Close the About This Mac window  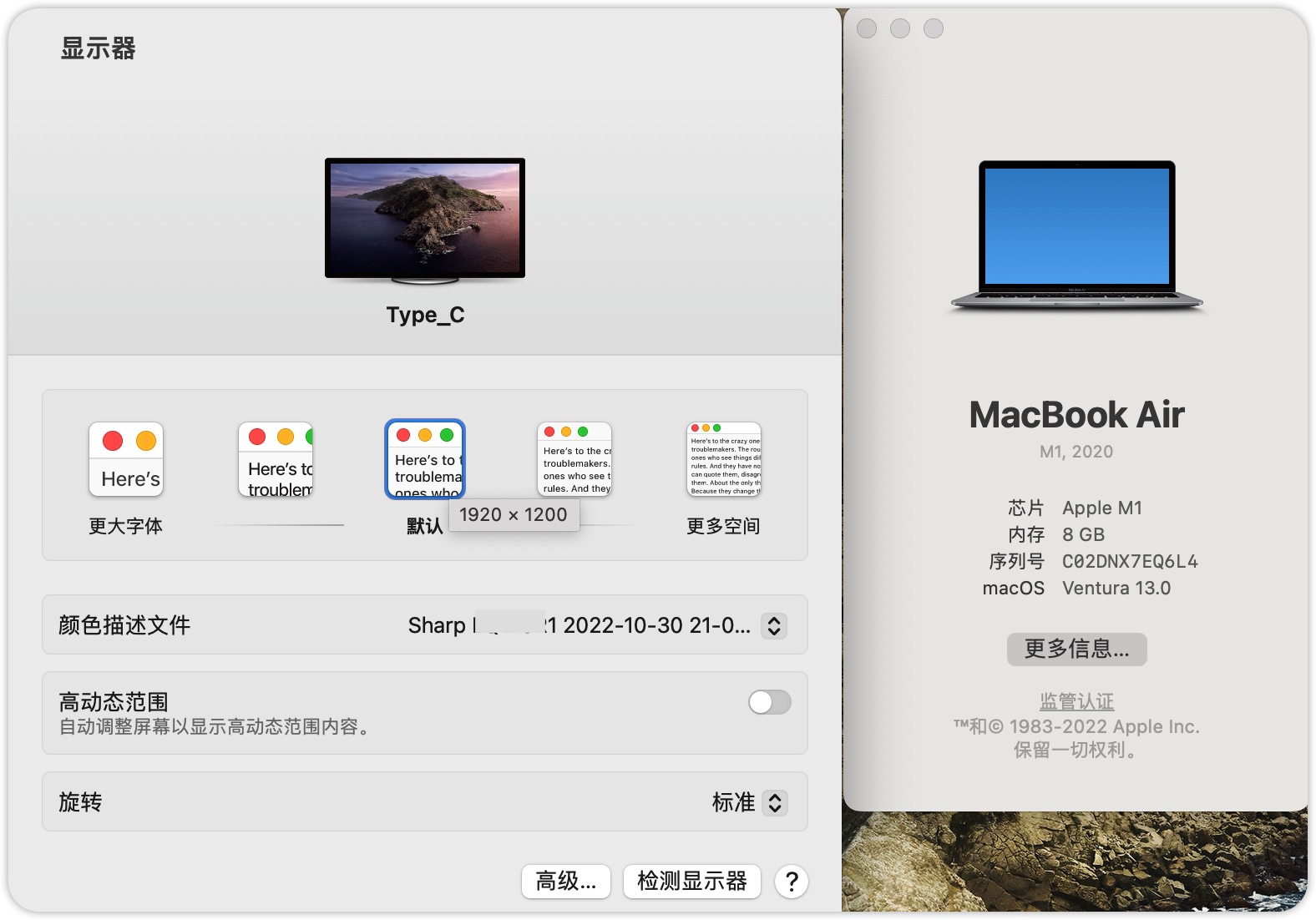(867, 28)
